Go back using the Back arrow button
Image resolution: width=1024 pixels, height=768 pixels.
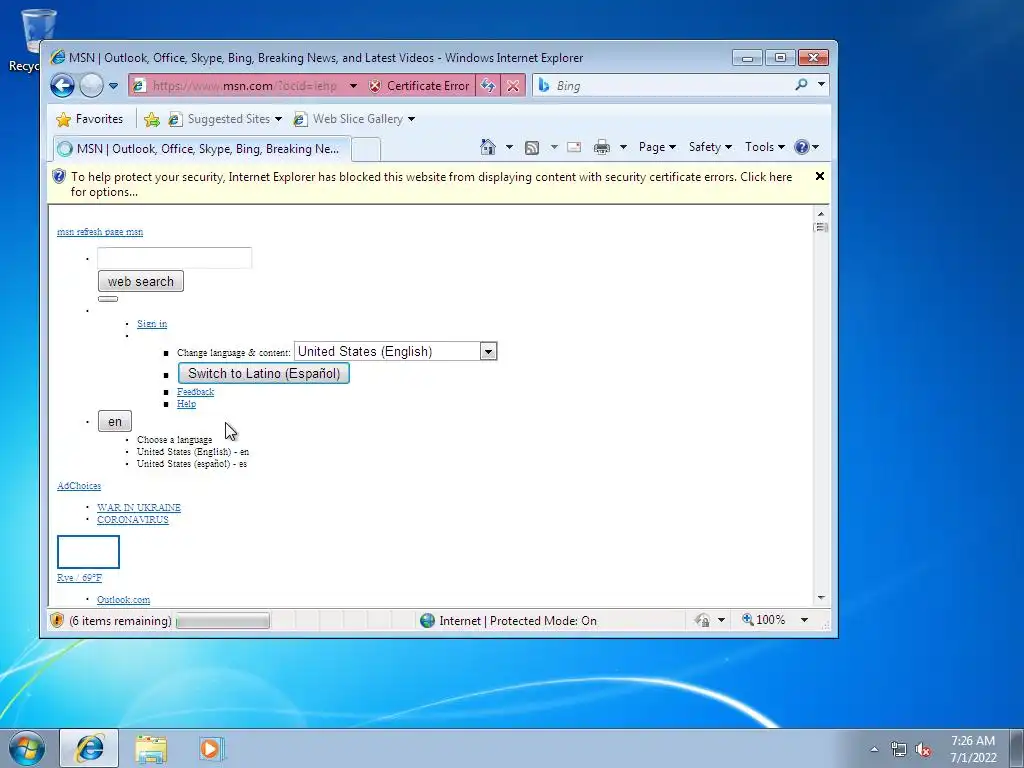tap(63, 86)
